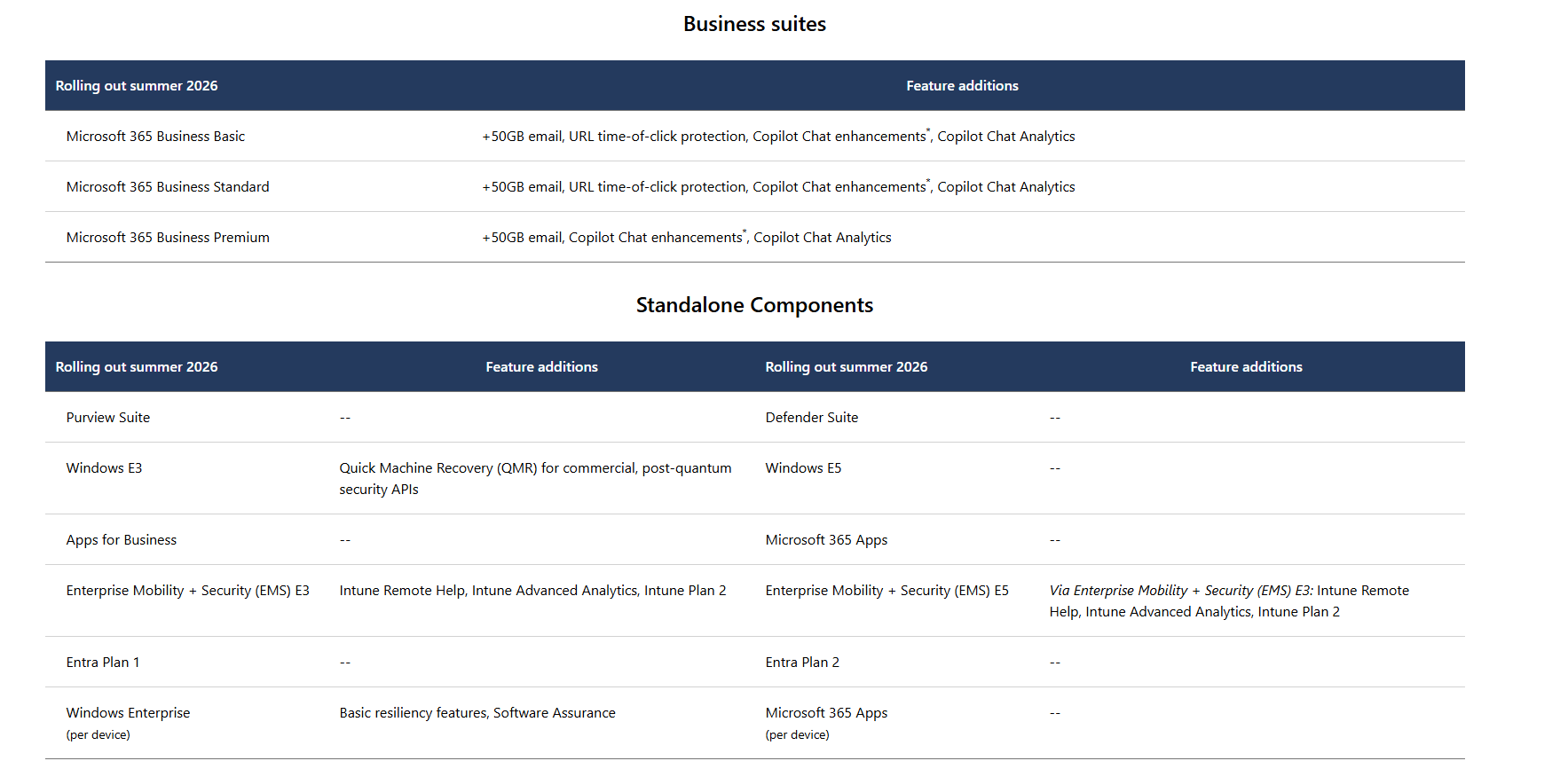Click 'Rolling out summer 2026' in Business suites header

point(137,85)
